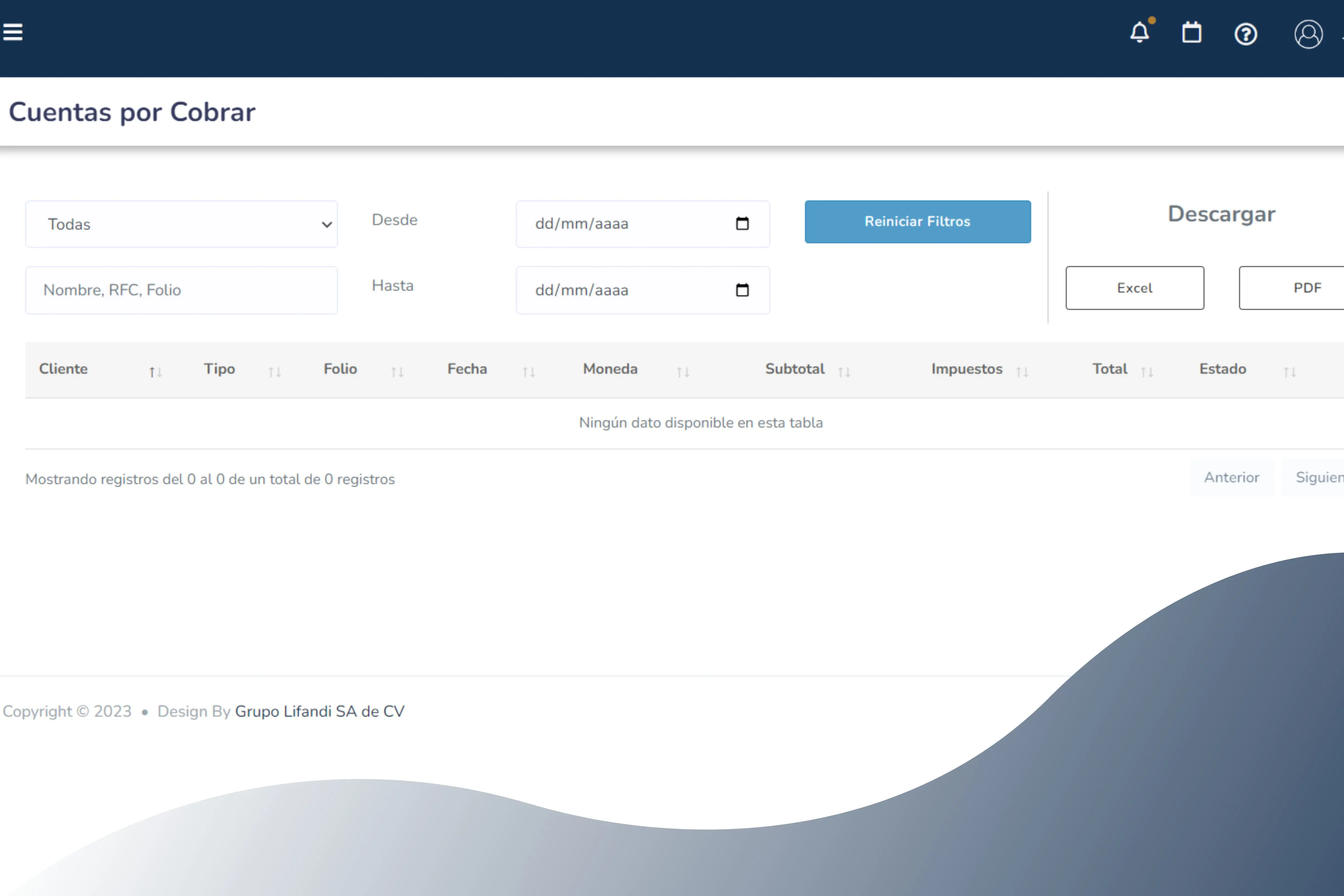Sort table by Folio column
Screen dimensions: 1344x896
click(x=340, y=369)
